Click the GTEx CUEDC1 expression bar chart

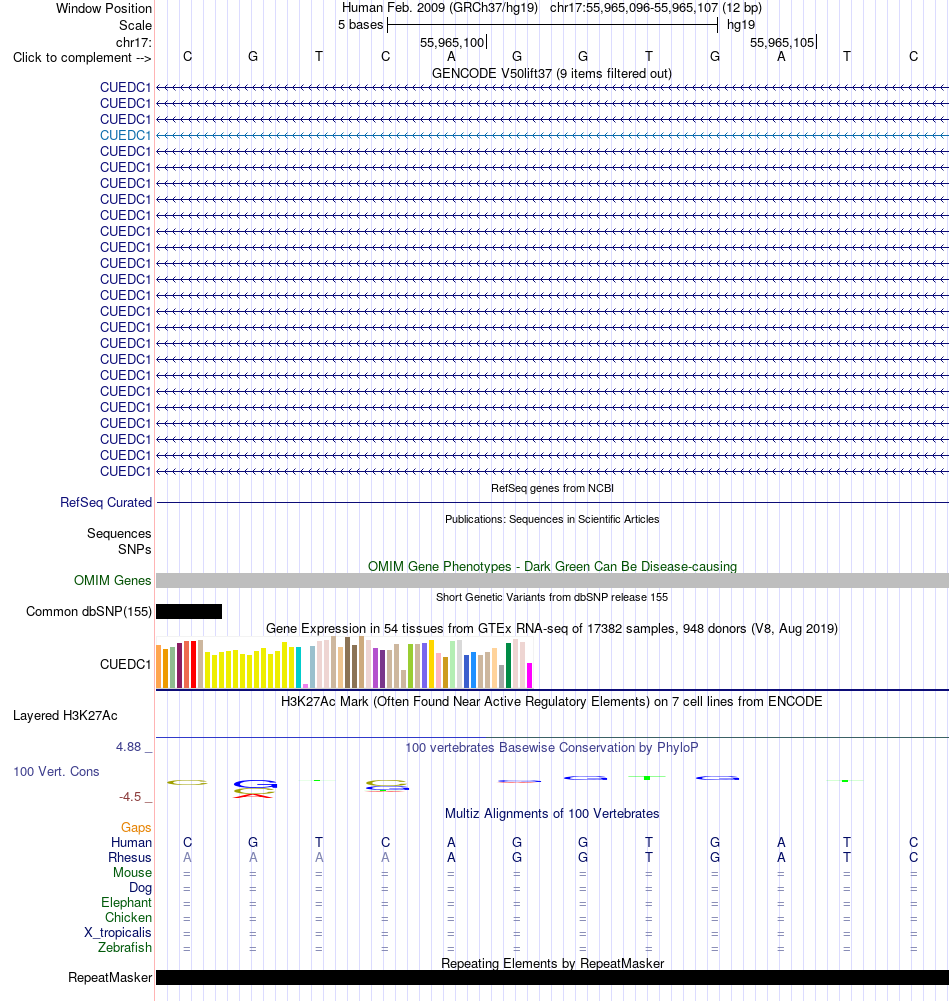(x=344, y=663)
